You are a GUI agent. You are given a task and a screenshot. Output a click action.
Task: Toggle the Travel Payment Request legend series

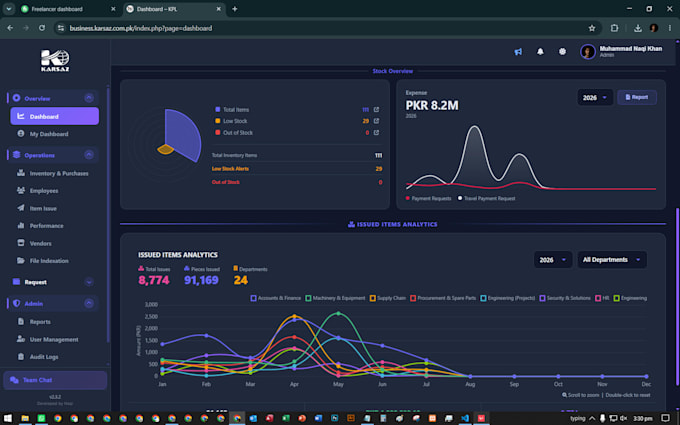pos(486,198)
